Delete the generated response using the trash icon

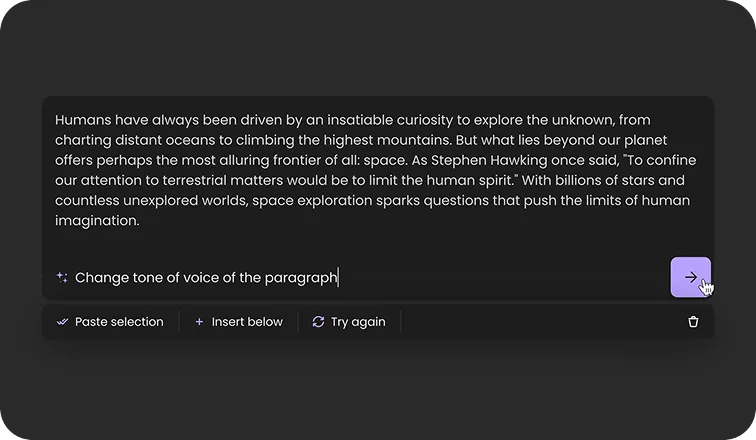693,322
